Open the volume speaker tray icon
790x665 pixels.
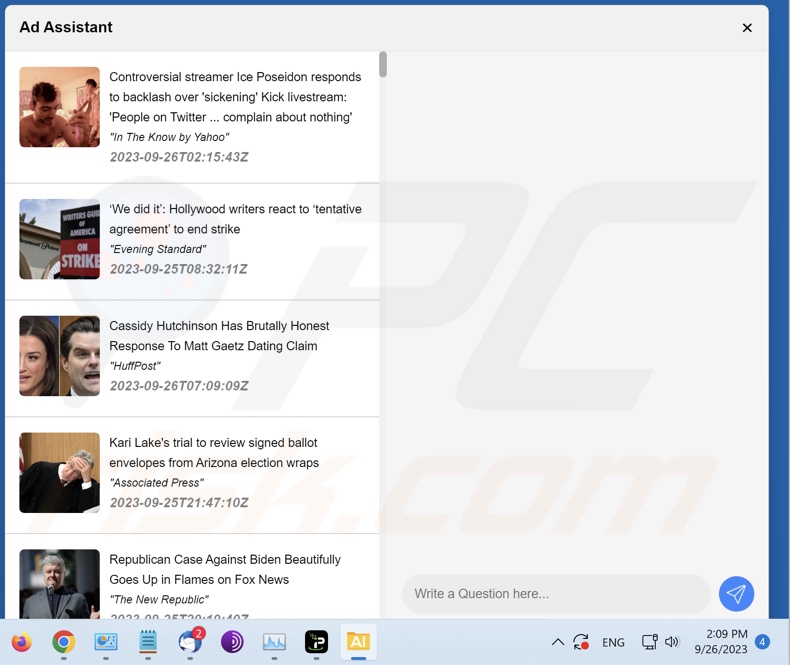tap(672, 642)
